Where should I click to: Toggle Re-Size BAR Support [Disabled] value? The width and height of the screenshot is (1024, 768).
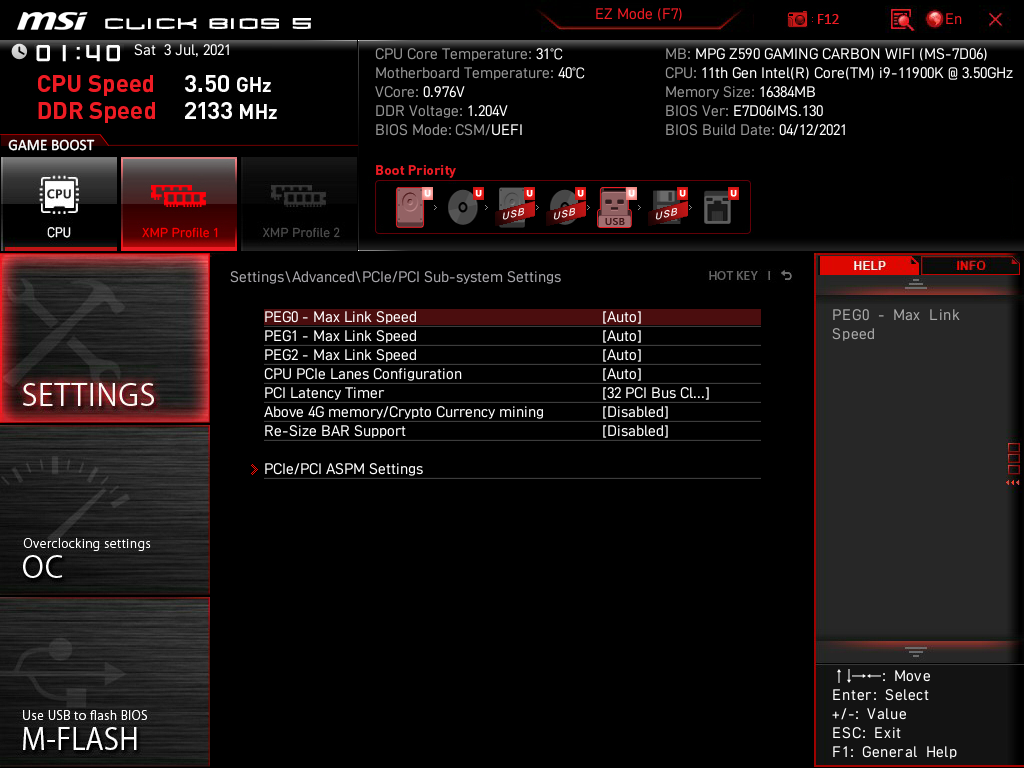pyautogui.click(x=635, y=431)
